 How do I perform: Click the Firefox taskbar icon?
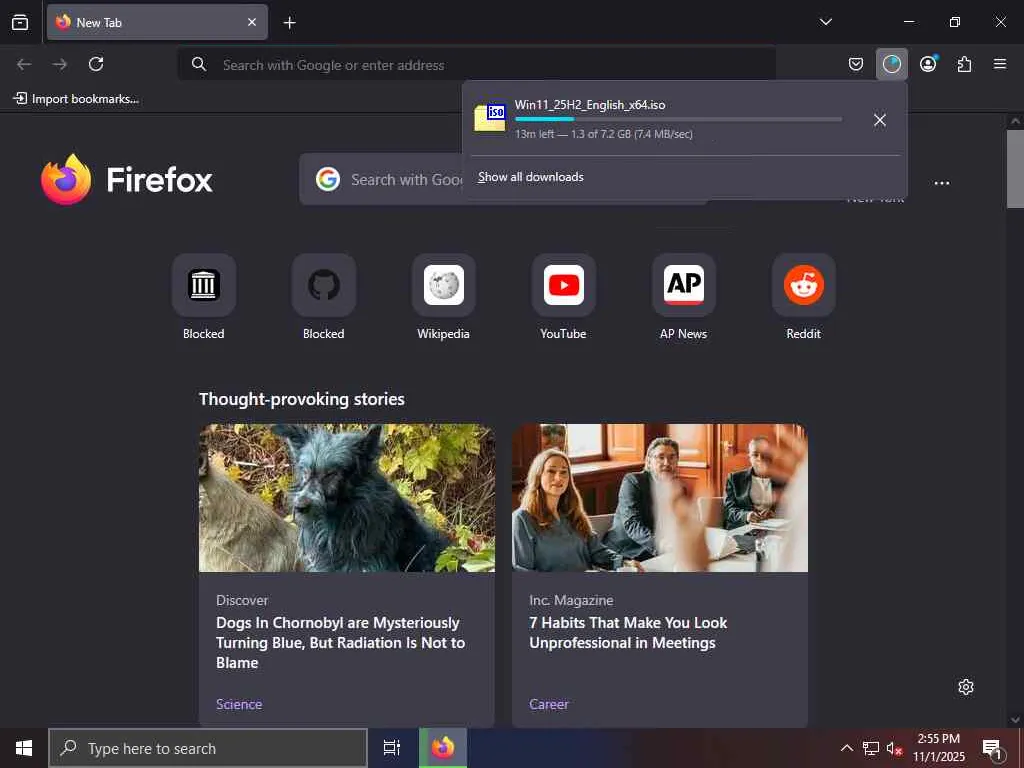pyautogui.click(x=443, y=748)
